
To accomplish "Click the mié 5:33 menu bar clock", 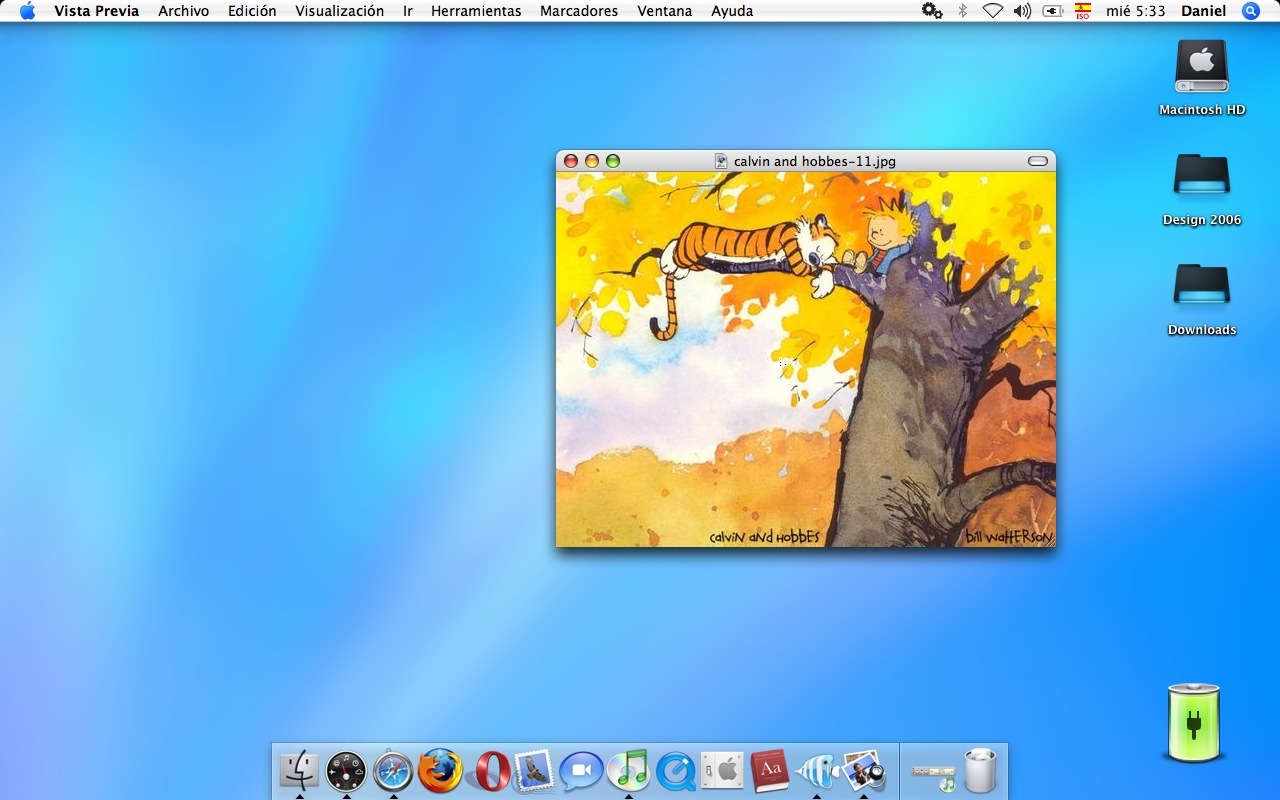I will (1135, 11).
